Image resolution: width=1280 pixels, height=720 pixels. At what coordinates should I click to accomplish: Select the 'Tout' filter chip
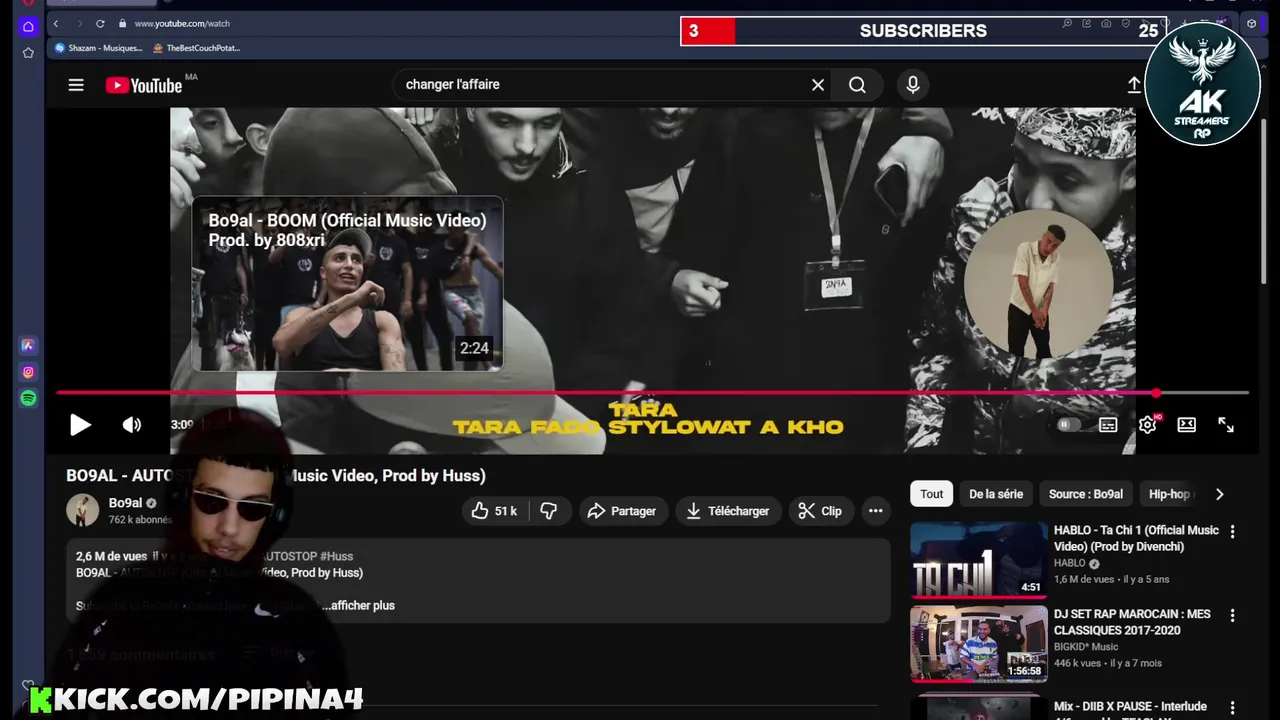(932, 494)
